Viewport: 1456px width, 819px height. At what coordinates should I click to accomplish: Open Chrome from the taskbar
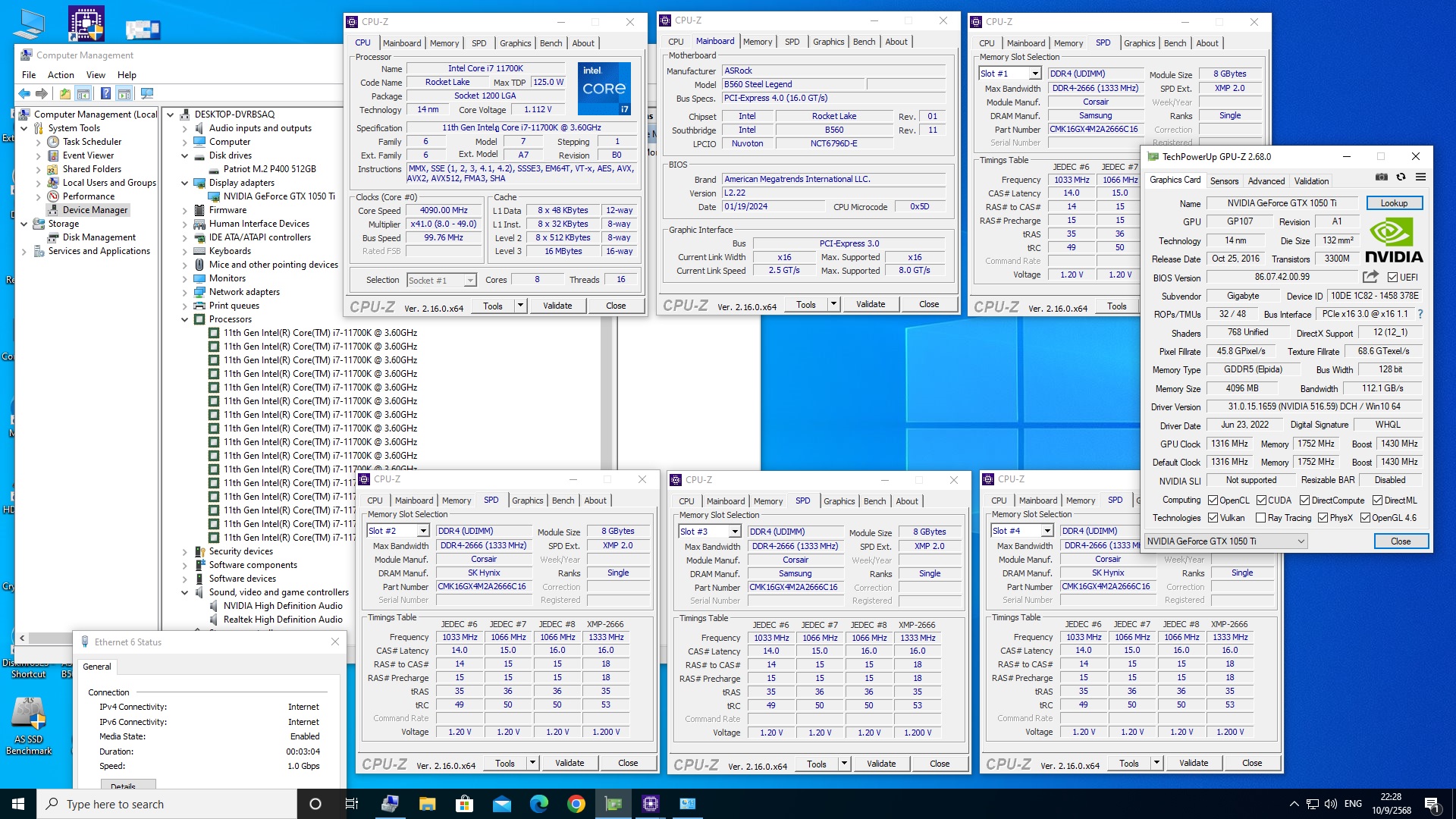[576, 804]
